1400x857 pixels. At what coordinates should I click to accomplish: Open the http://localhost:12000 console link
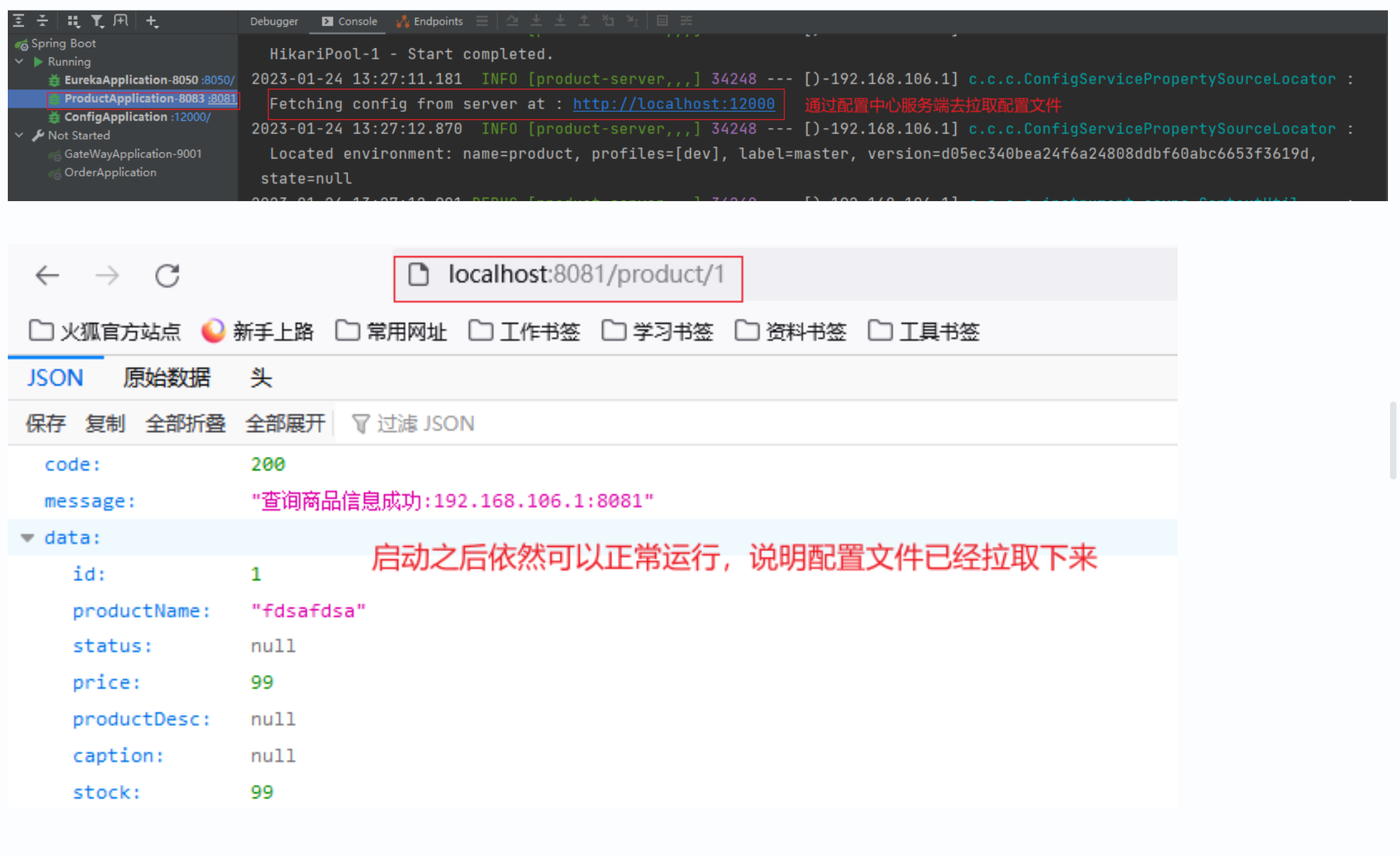click(674, 104)
